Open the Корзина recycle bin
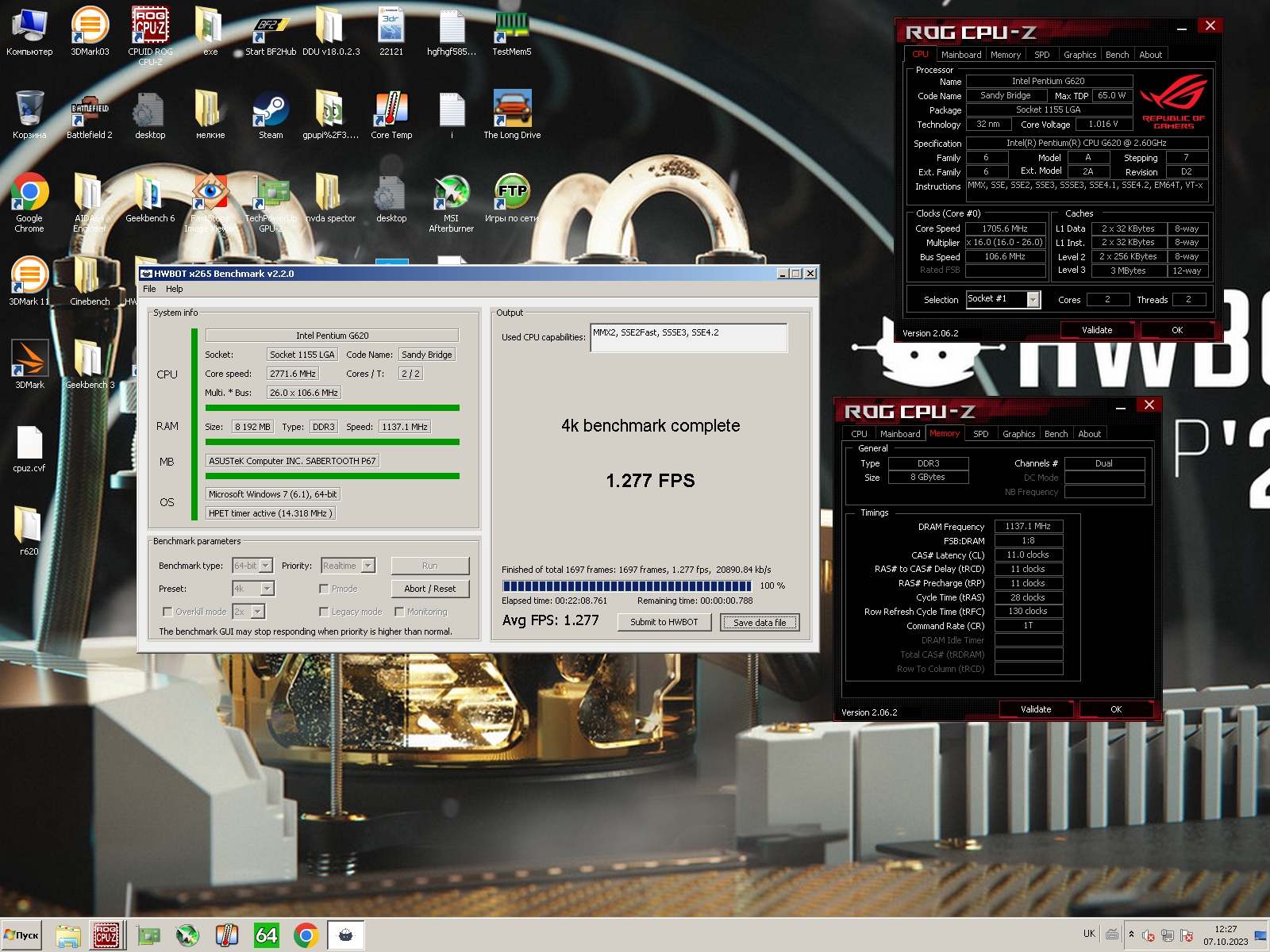 (x=29, y=115)
